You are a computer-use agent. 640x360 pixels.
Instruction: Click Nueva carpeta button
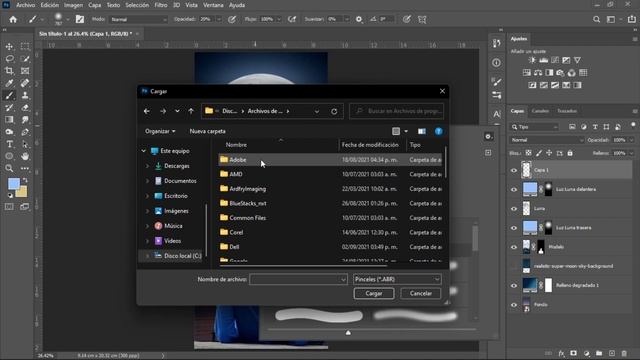[207, 131]
